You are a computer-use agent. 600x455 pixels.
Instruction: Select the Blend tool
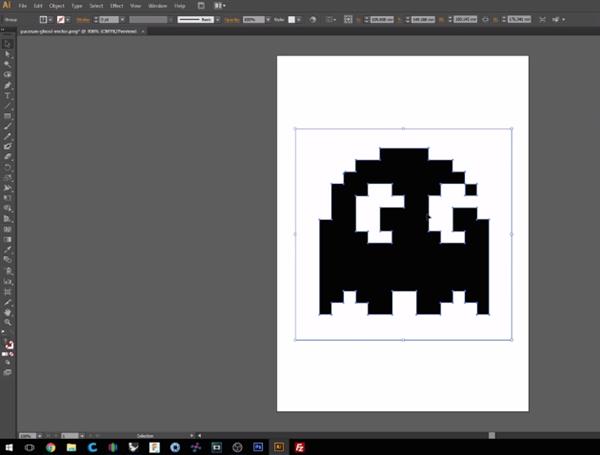click(7, 260)
